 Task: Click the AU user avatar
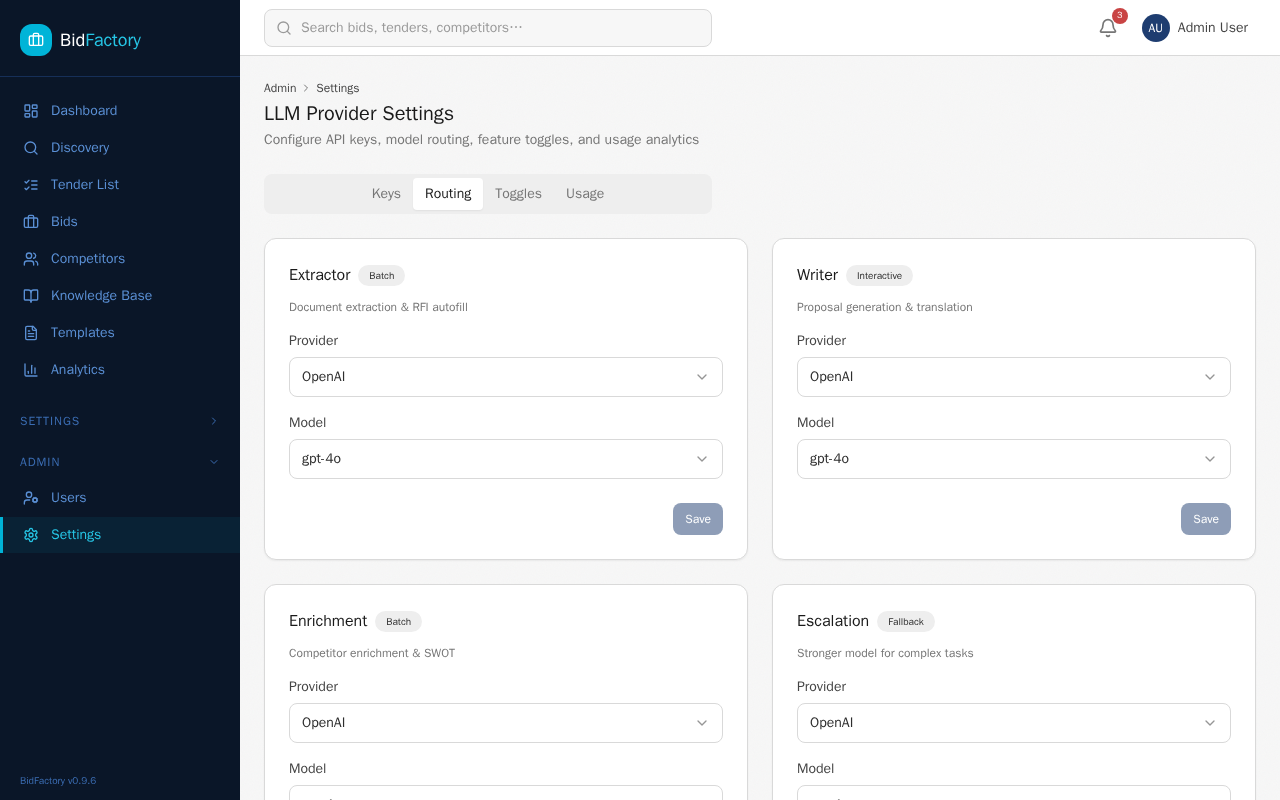pos(1156,28)
